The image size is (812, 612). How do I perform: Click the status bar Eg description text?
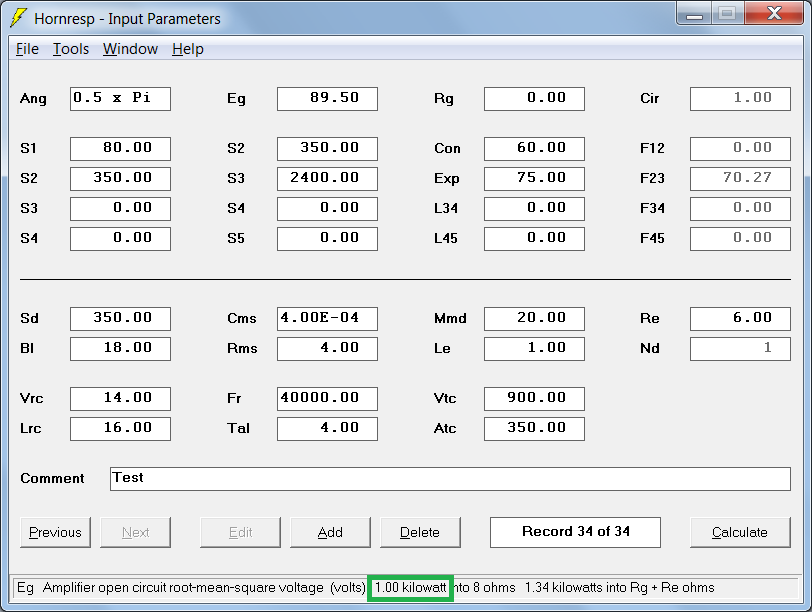191,588
